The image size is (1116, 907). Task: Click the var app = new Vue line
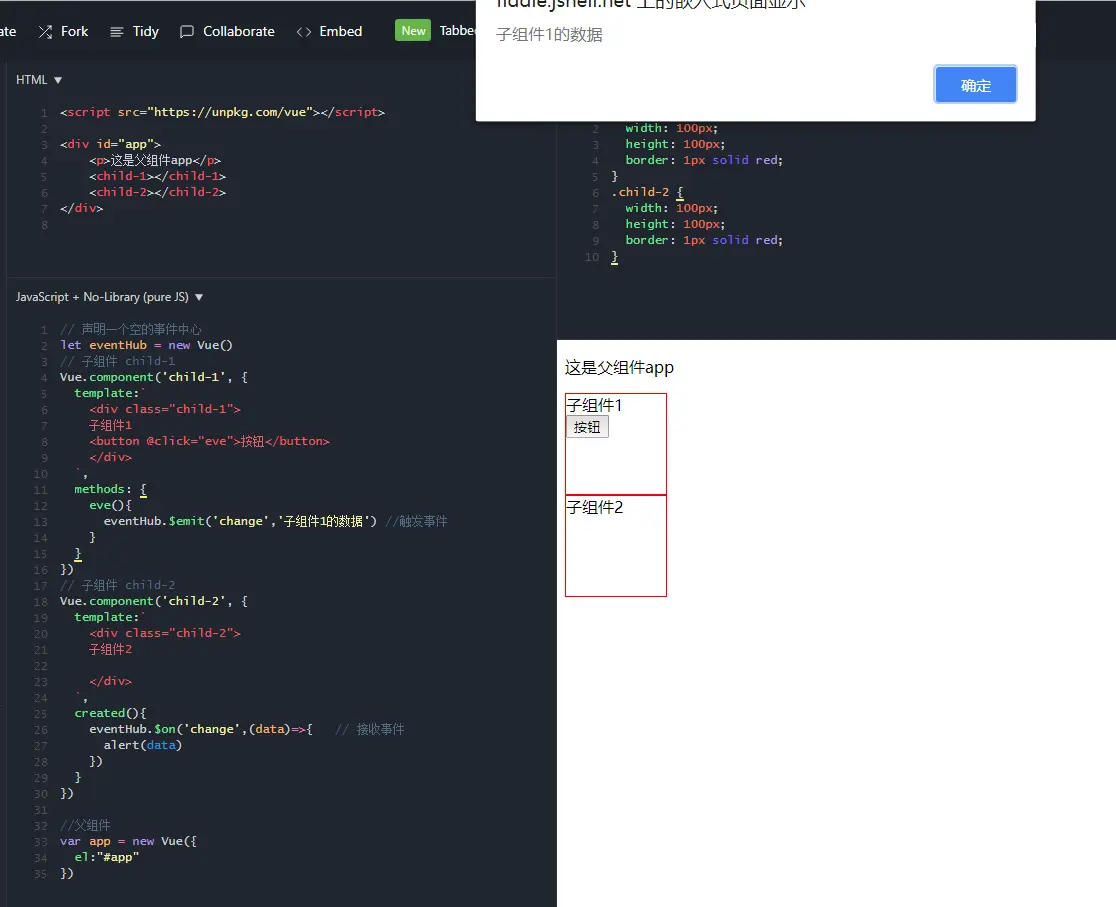128,842
